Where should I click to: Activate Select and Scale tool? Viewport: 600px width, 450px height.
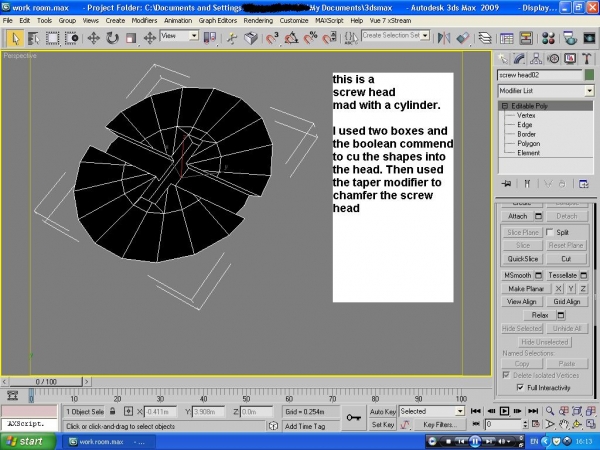131,38
